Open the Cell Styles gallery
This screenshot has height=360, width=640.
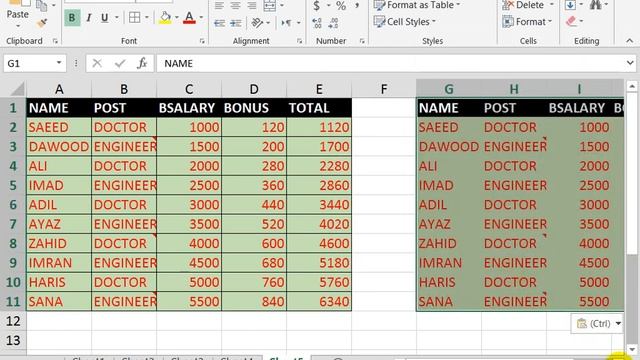click(x=405, y=22)
